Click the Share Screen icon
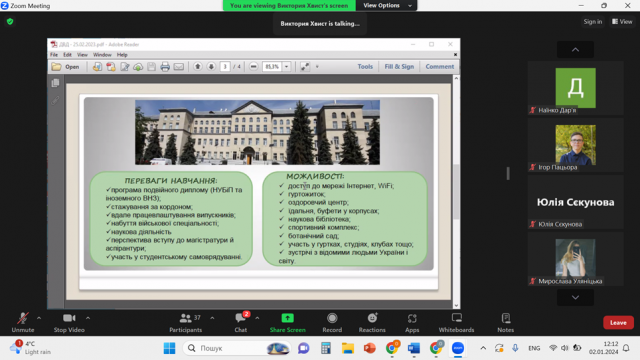Screen dimensions: 640x360 point(287,318)
